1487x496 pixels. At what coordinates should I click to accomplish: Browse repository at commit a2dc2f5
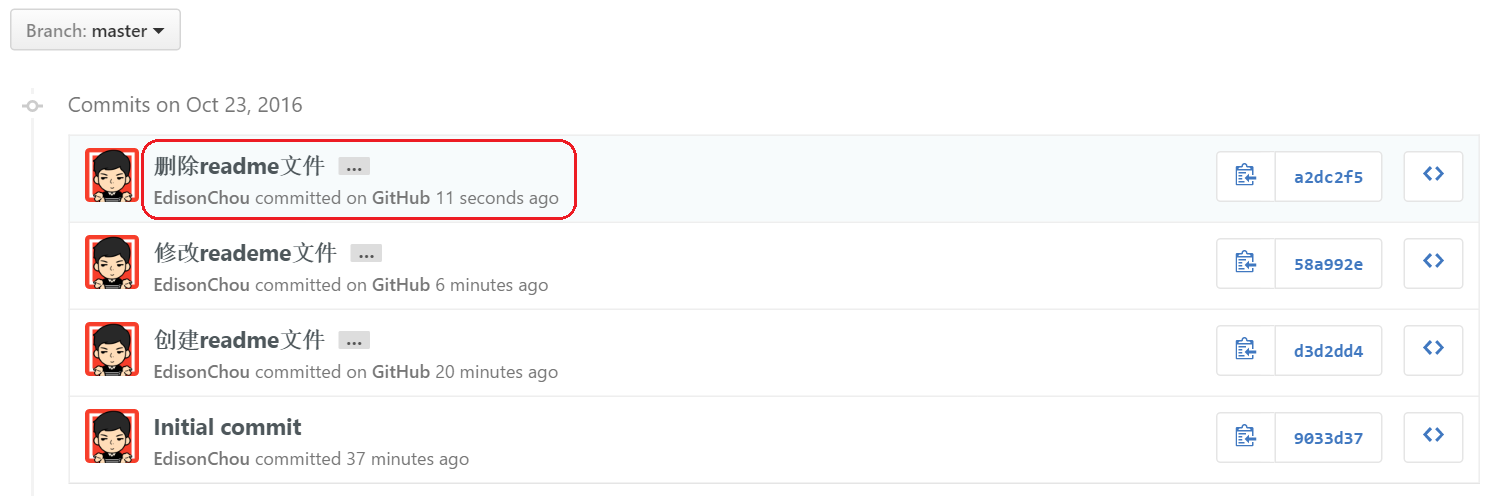coord(1433,176)
